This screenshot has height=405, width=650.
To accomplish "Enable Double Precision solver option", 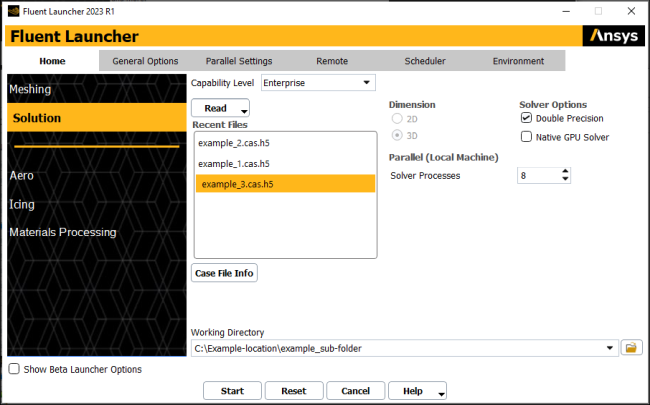I will [526, 118].
